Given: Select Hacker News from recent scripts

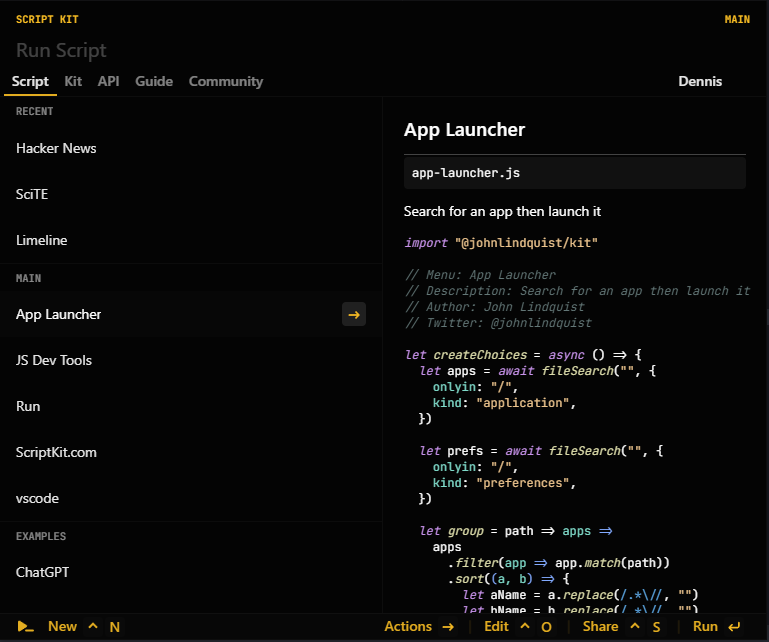Looking at the screenshot, I should coord(56,149).
